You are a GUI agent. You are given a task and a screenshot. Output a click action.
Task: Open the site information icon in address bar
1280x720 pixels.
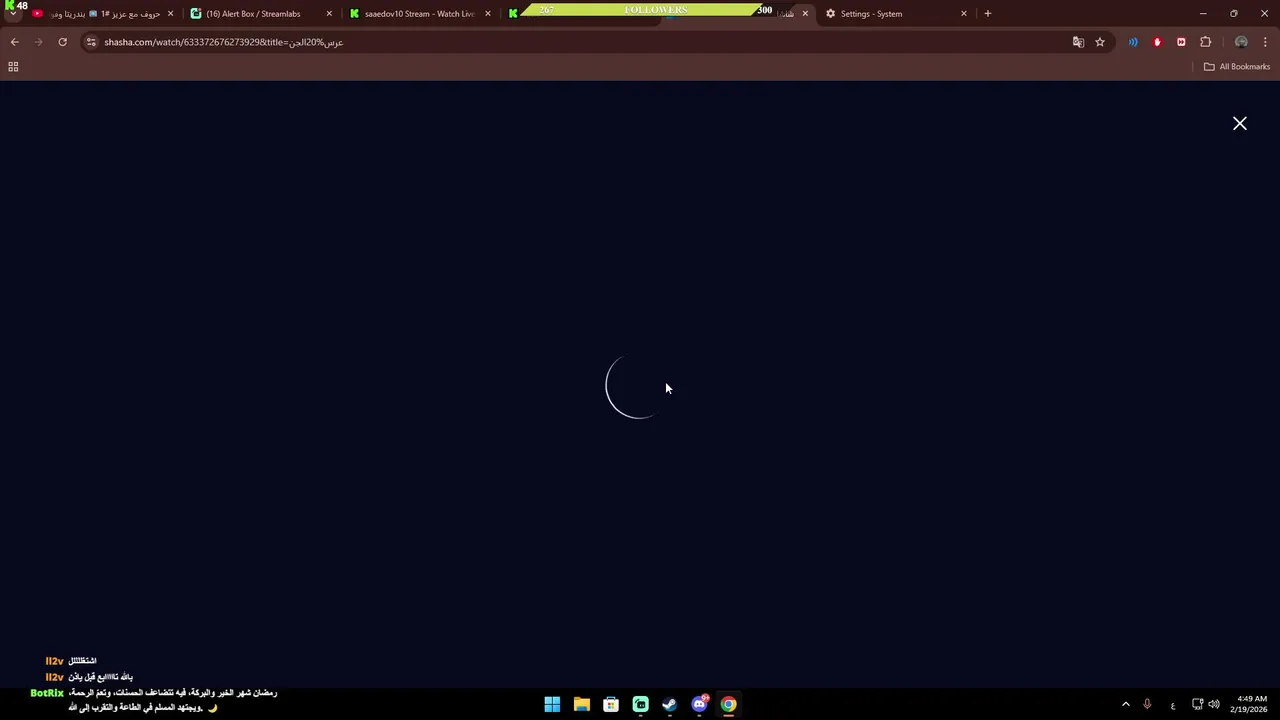pos(91,42)
